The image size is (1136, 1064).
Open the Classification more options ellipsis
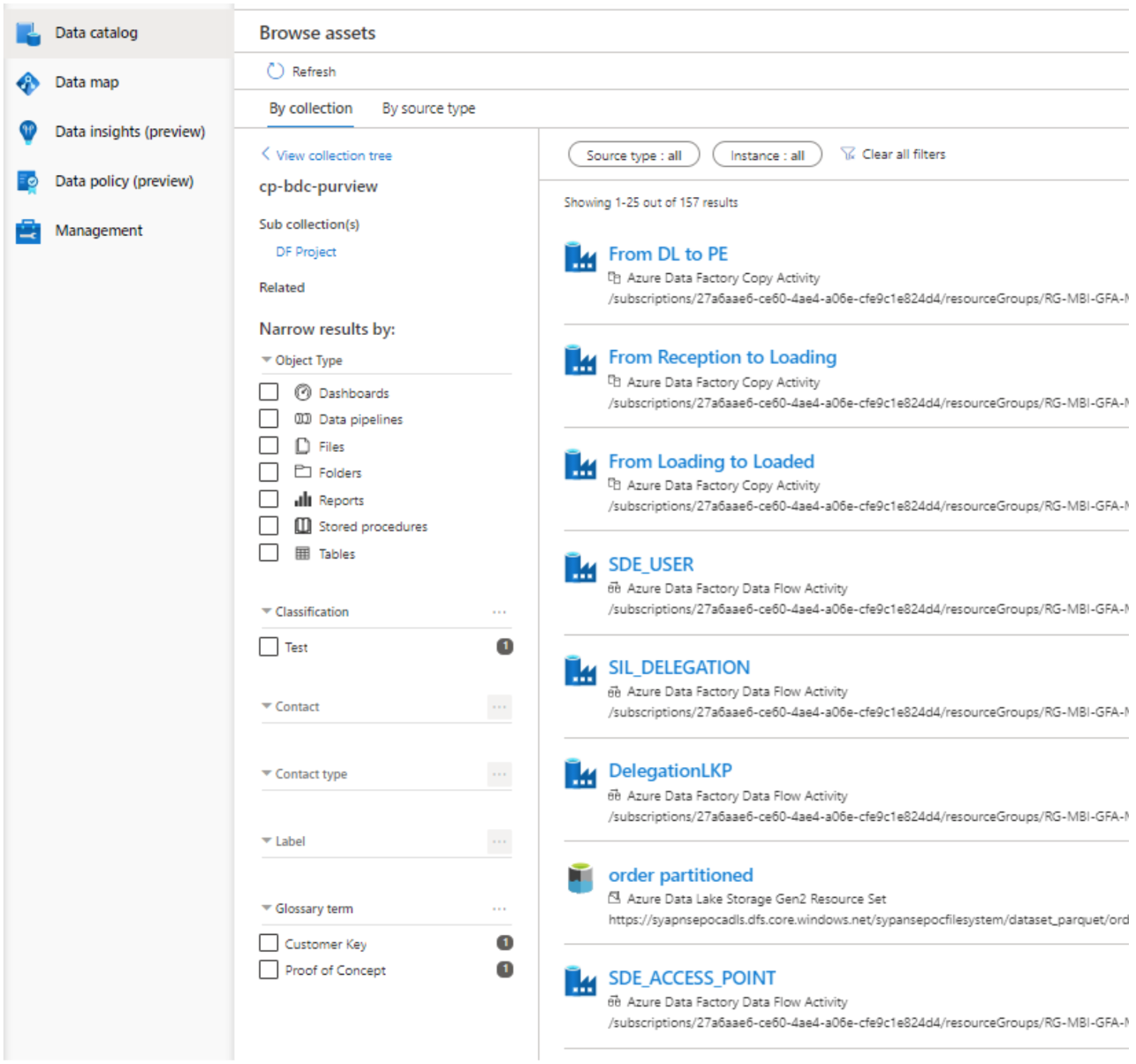[499, 612]
